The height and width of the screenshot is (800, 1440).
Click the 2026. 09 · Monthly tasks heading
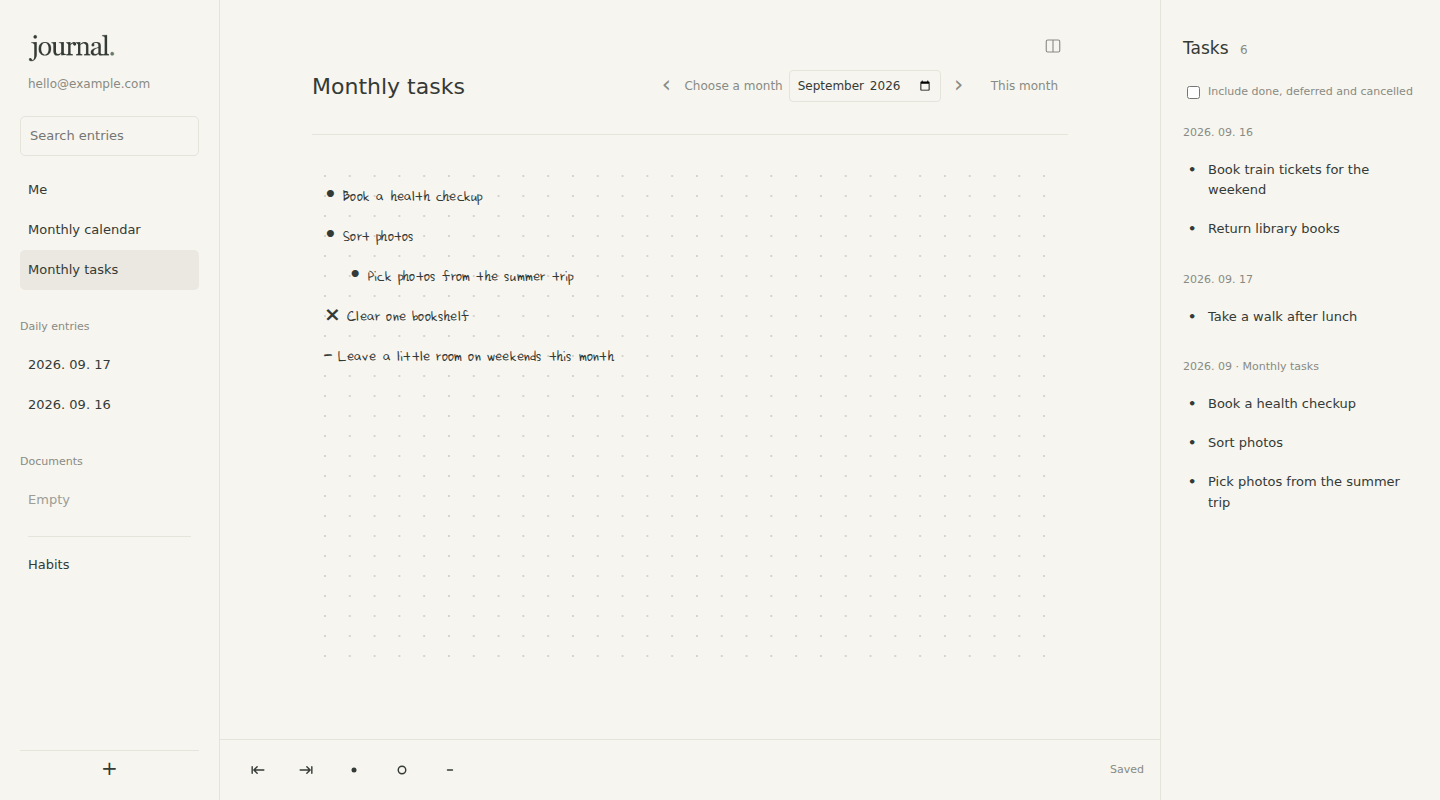[1251, 367]
